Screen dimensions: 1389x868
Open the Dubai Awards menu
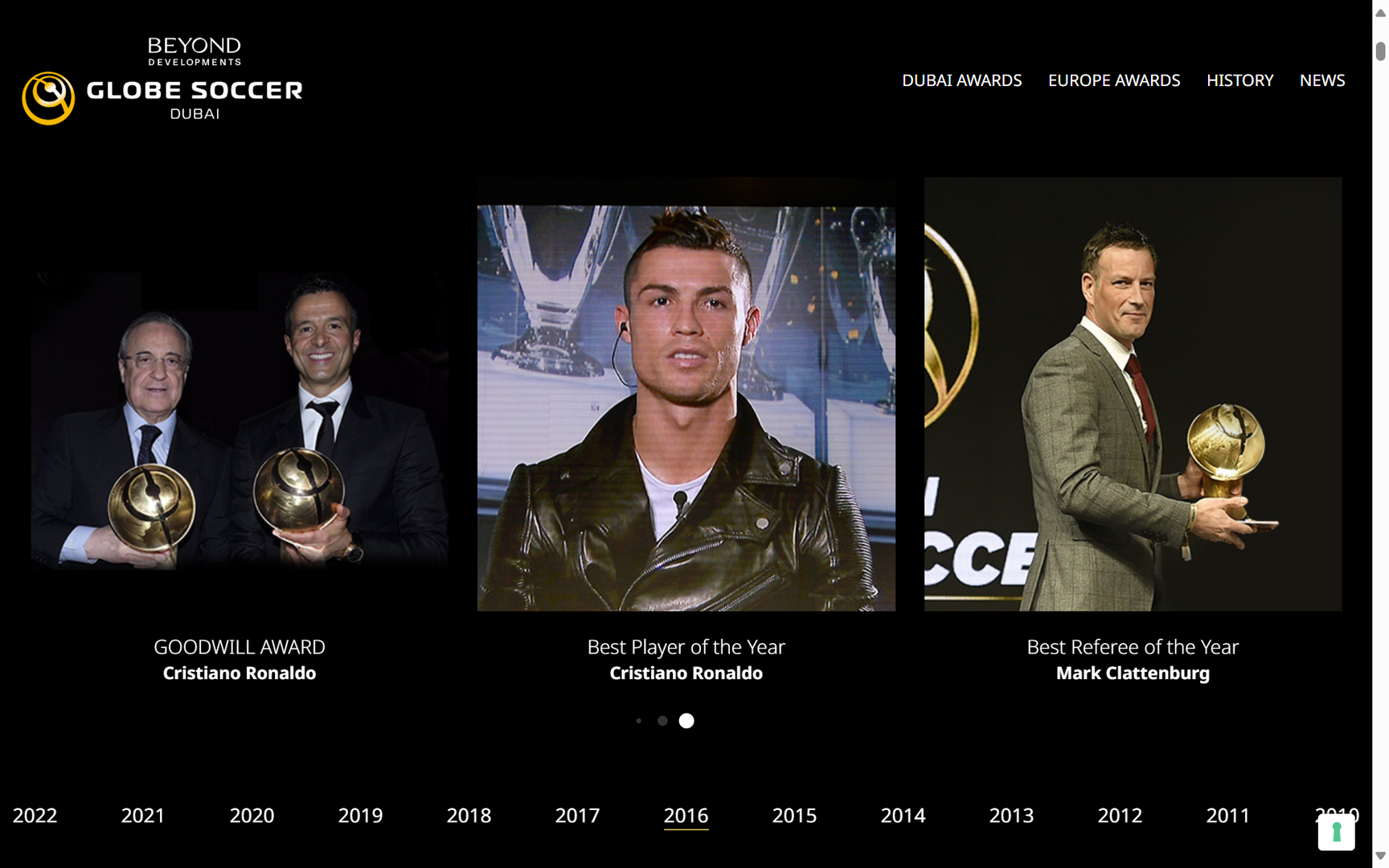[961, 80]
